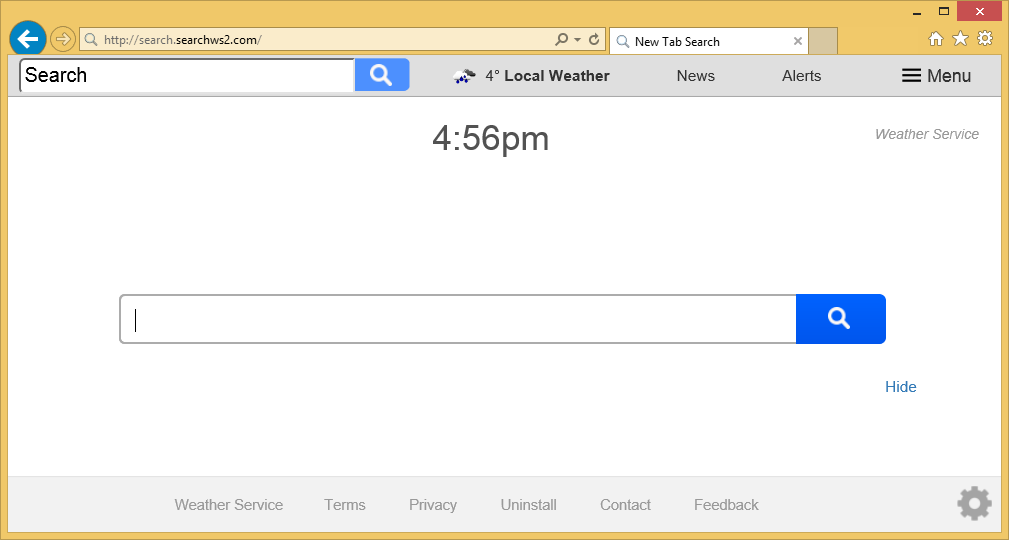Close the New Tab Search tab
1009x540 pixels.
click(798, 41)
